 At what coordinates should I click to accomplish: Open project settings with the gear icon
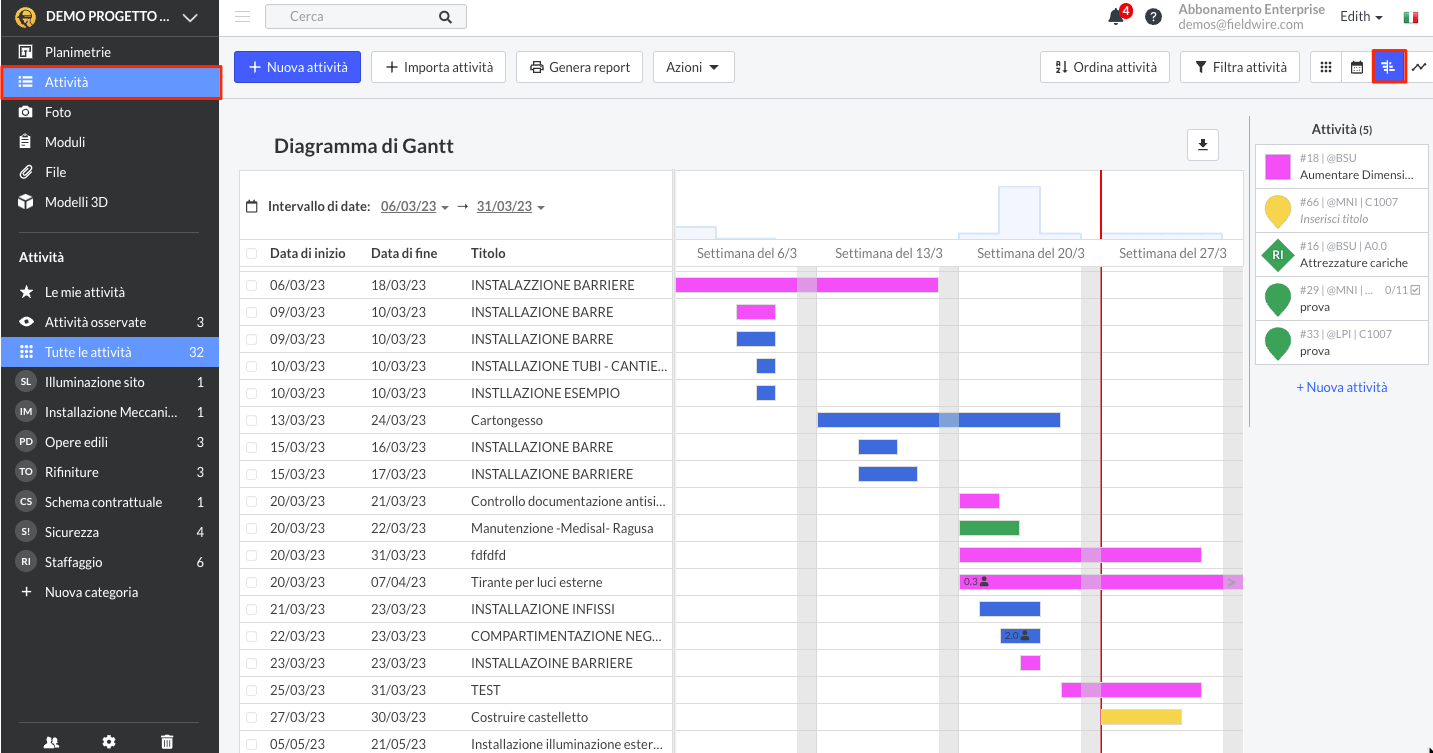(x=109, y=741)
